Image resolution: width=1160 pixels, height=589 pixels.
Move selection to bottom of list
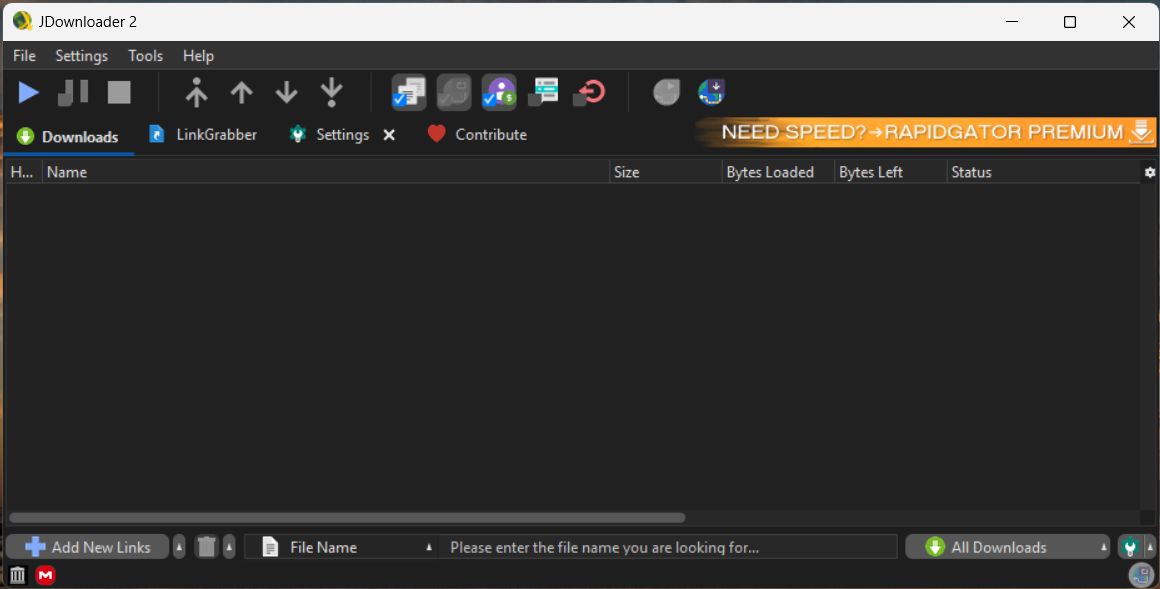pyautogui.click(x=331, y=92)
